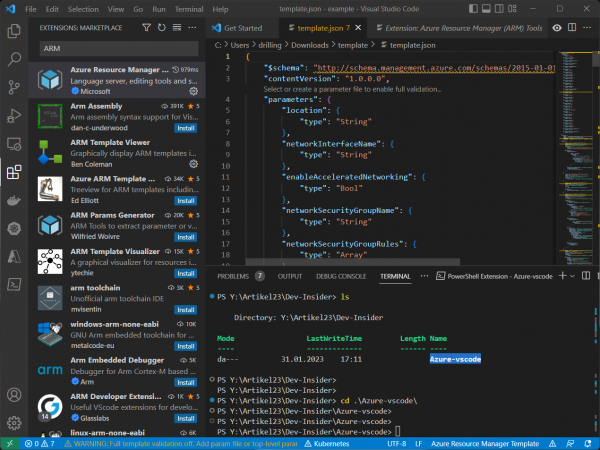
Task: Install ARM Template Visualizer extension
Action: coord(186,274)
